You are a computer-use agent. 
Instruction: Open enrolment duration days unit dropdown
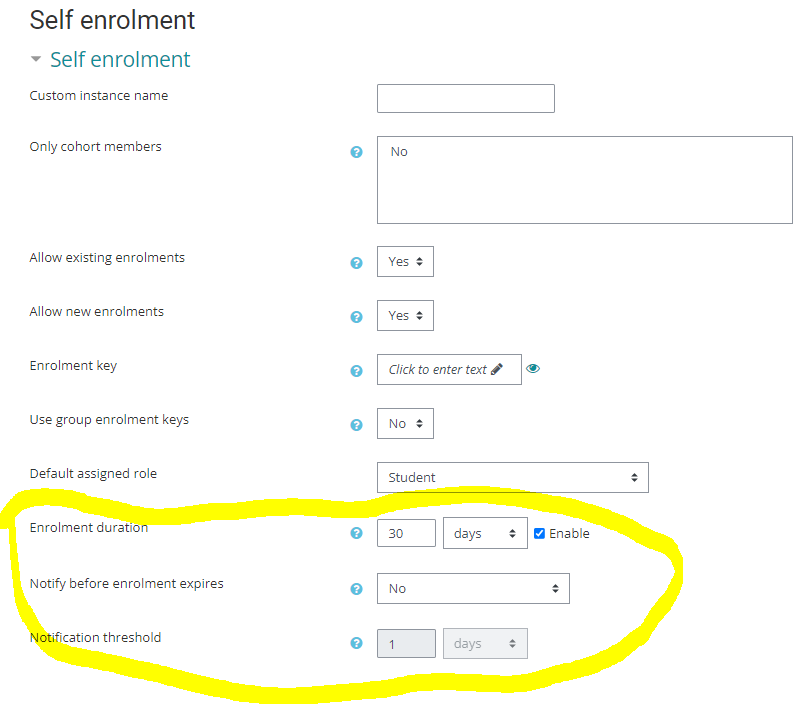pyautogui.click(x=485, y=533)
